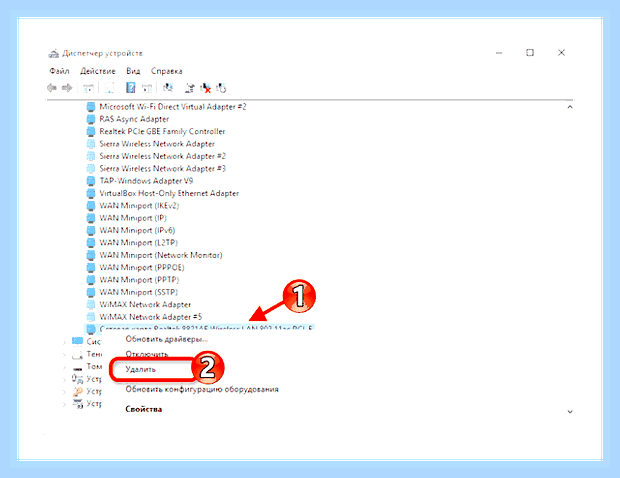Select the TAP-Windows Adapter V9 device

point(140,181)
